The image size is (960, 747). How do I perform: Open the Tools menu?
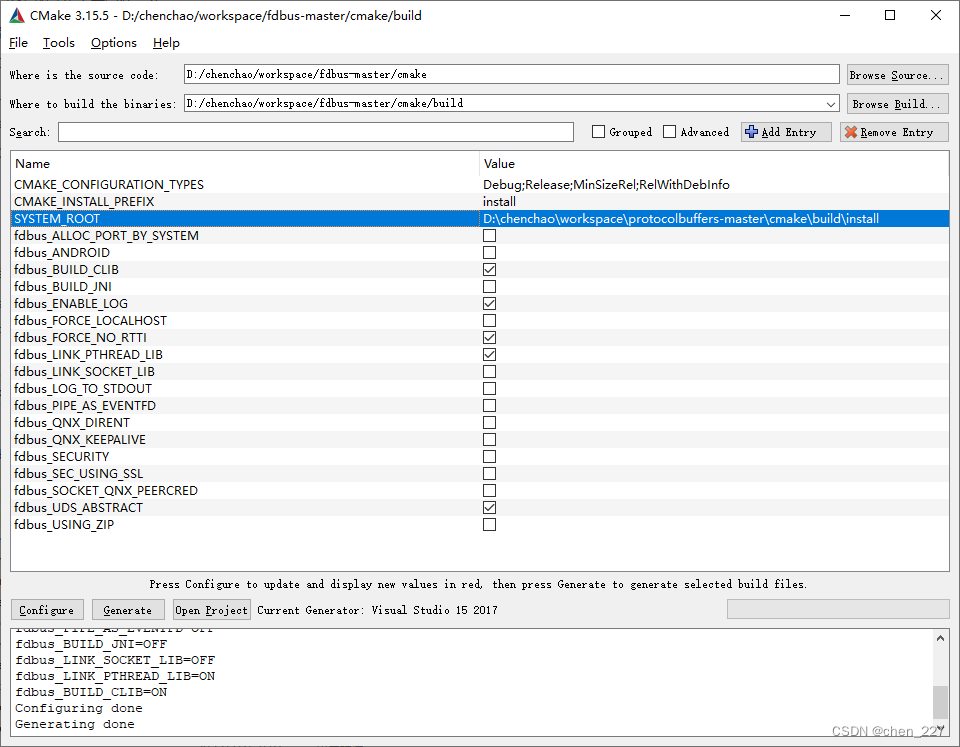click(58, 43)
